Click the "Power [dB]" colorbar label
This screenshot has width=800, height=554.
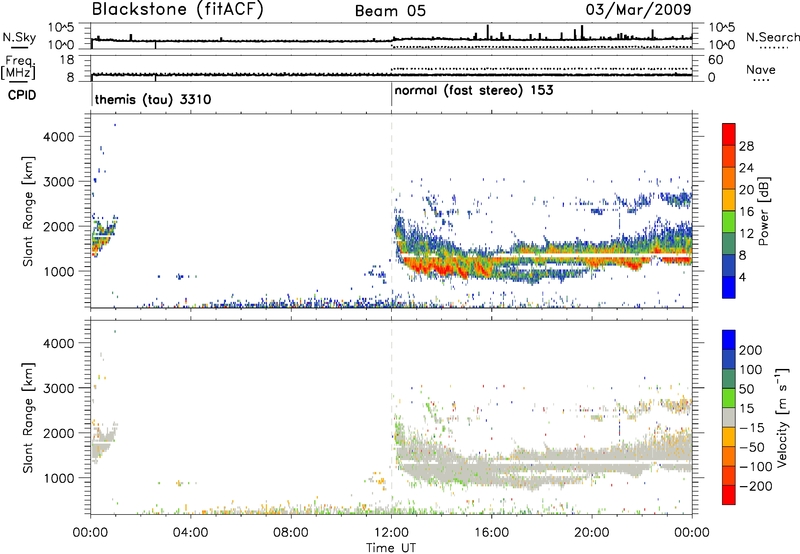tap(763, 211)
